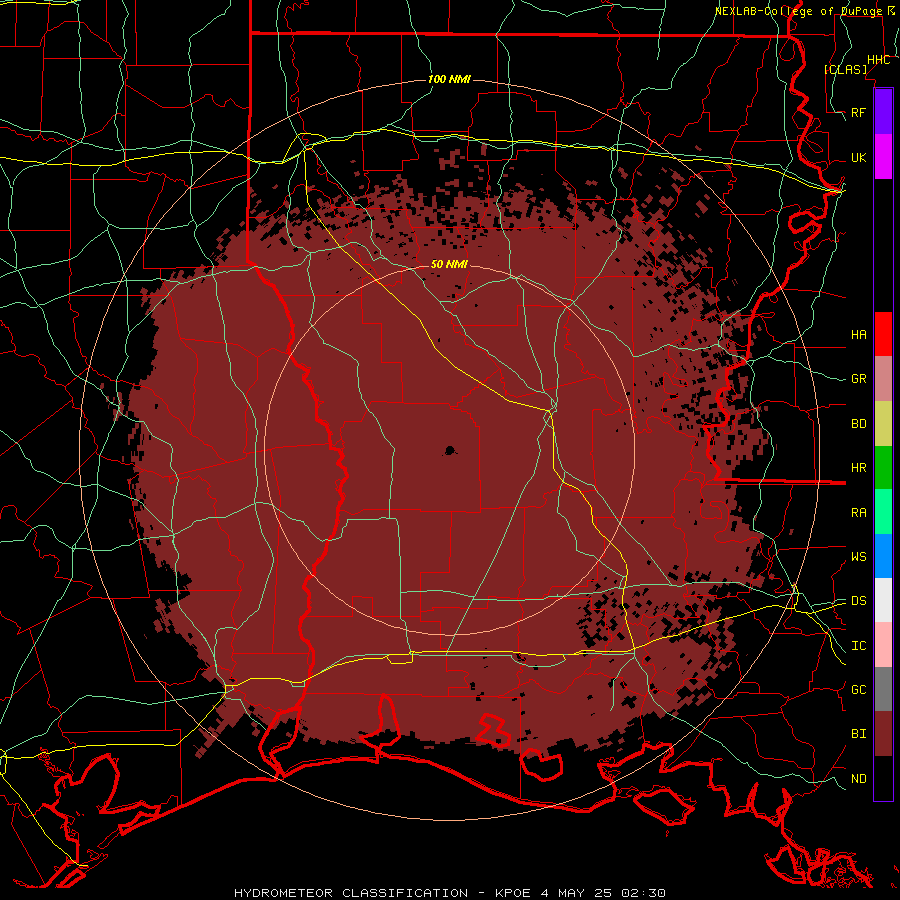
Task: Click the blue WS legend swatch
Action: pyautogui.click(x=883, y=556)
